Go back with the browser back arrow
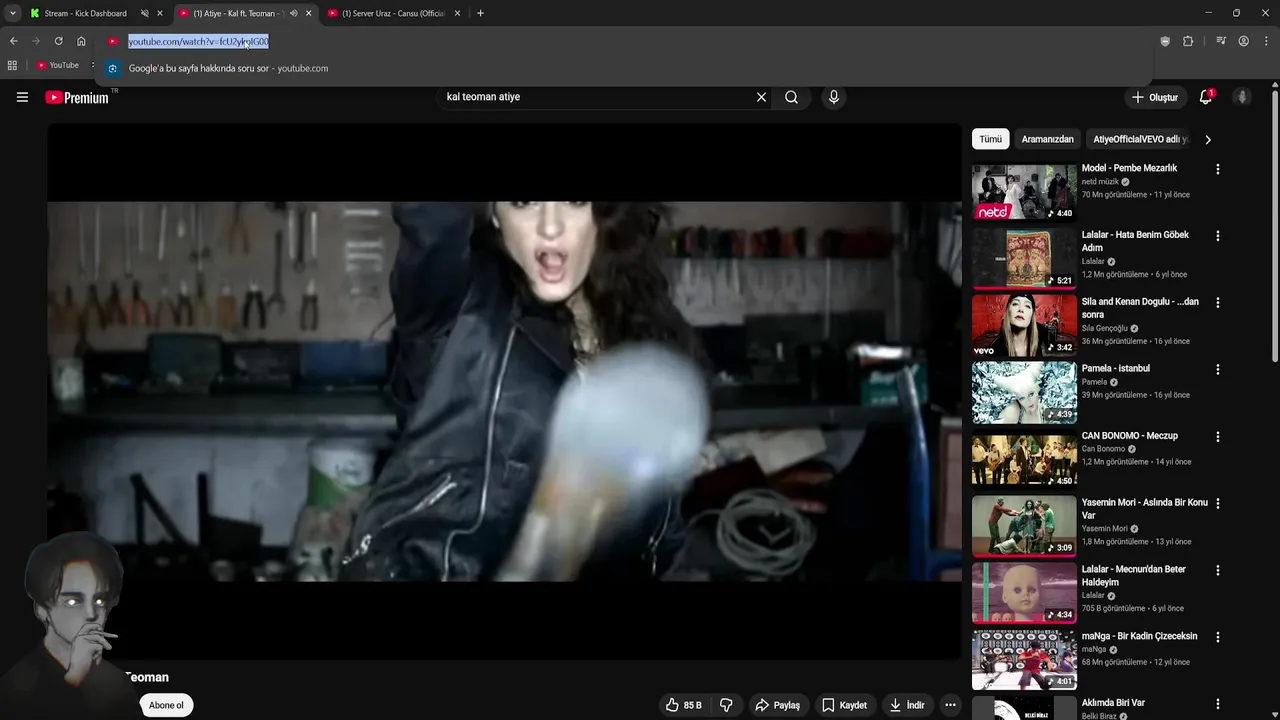This screenshot has height=720, width=1280. click(13, 41)
